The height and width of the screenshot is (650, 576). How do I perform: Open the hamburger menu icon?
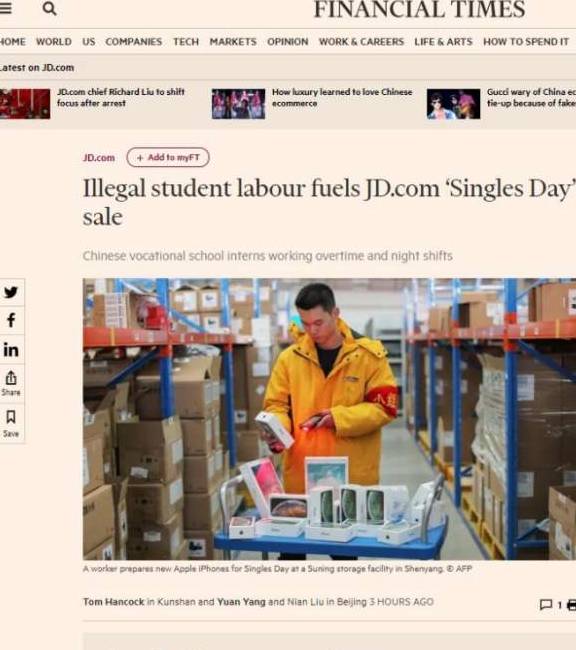(5, 8)
